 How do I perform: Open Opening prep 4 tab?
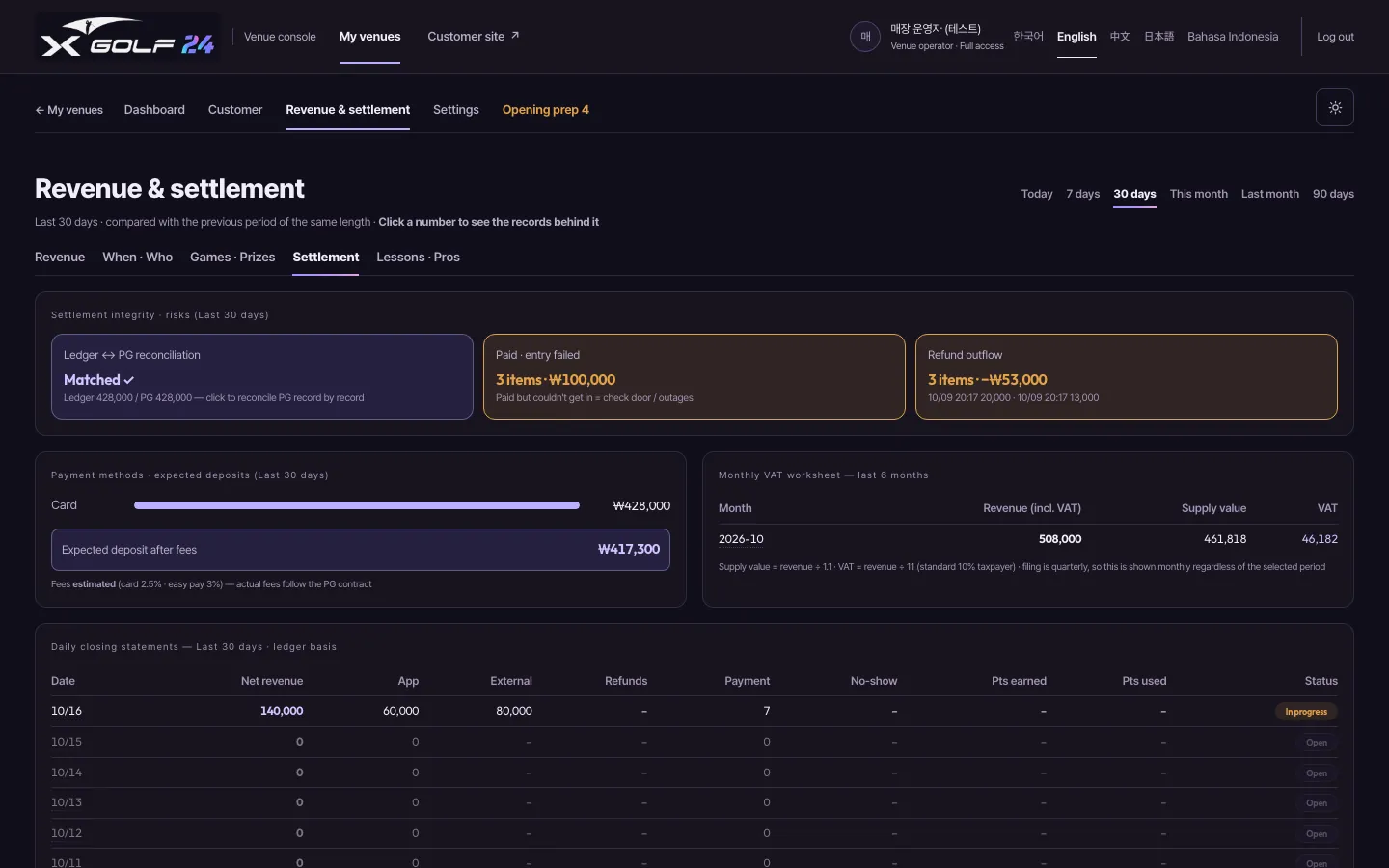(546, 110)
